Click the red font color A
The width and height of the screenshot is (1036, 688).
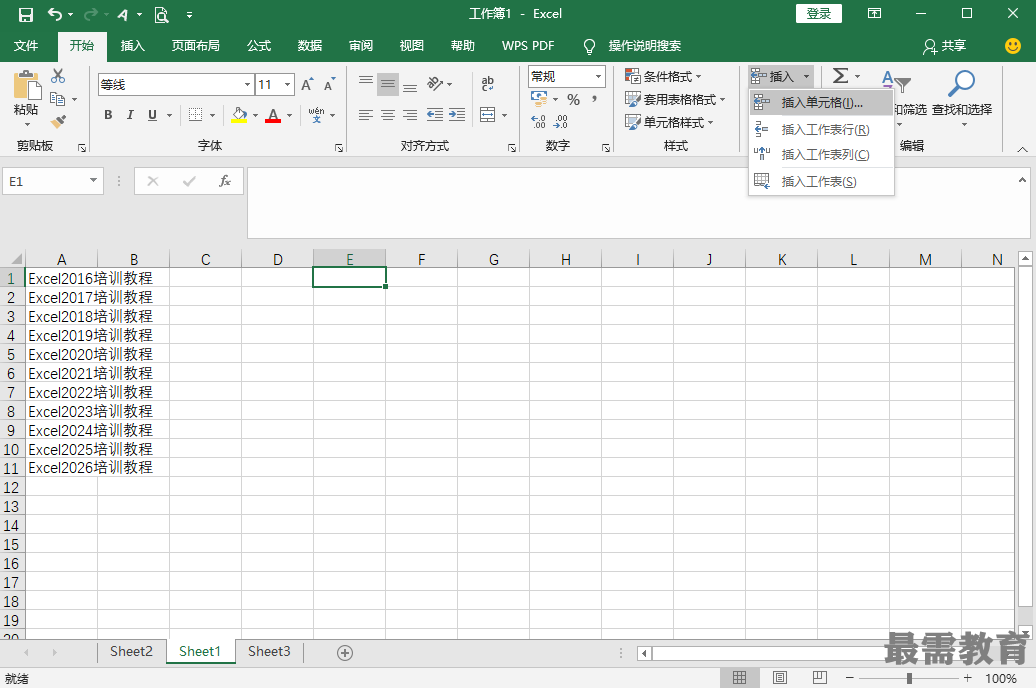[273, 116]
